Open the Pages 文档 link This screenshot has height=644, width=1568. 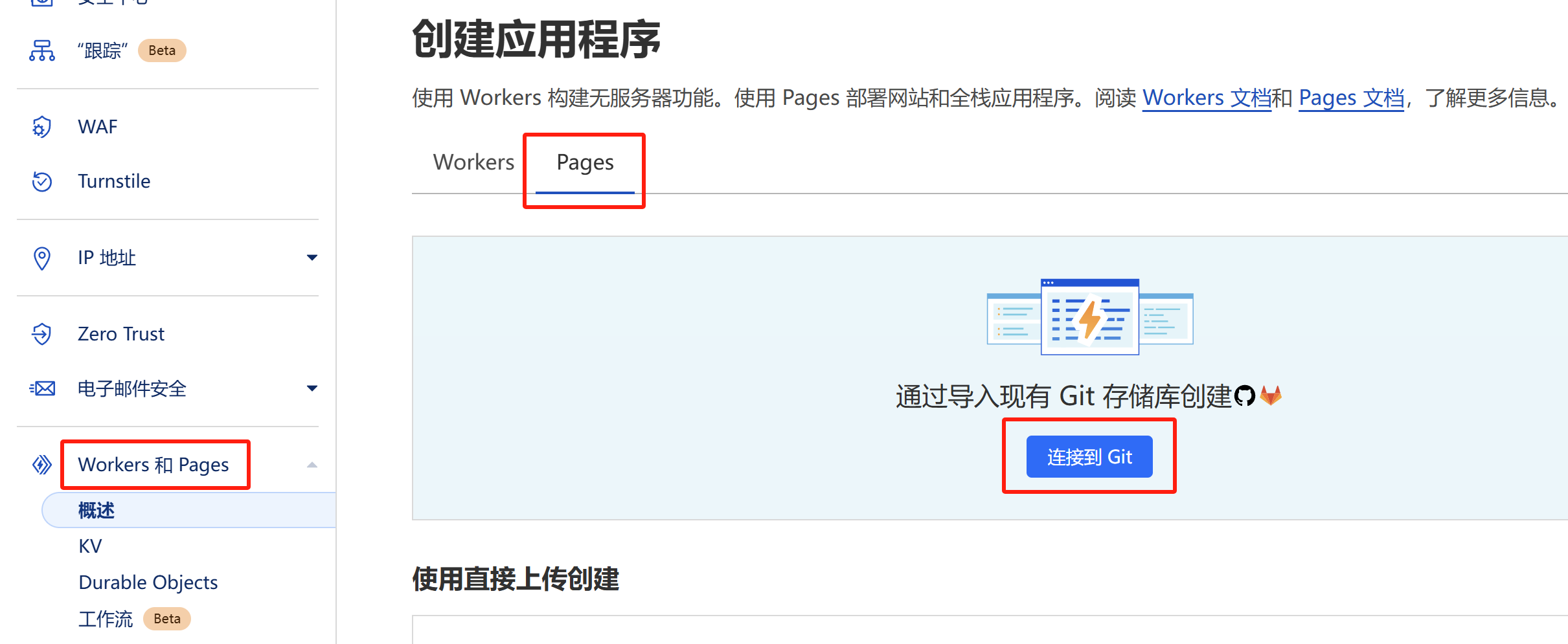coord(1352,98)
